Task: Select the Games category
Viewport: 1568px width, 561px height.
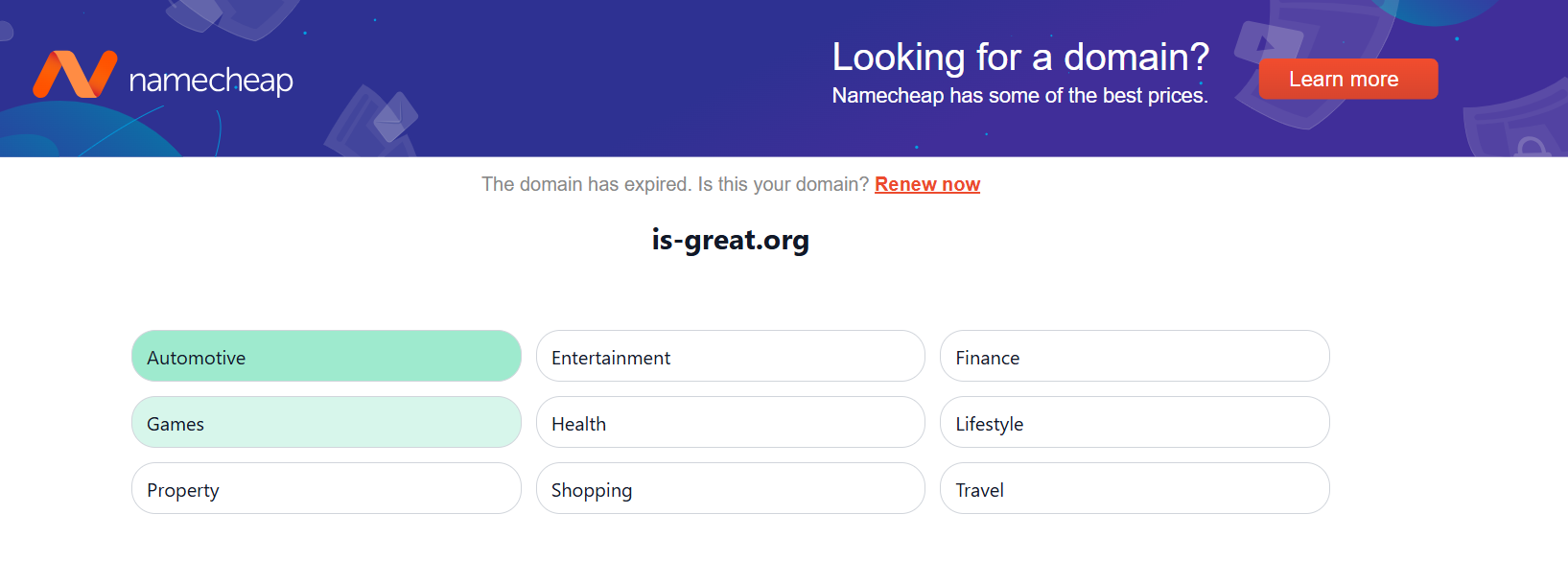Action: pos(326,423)
